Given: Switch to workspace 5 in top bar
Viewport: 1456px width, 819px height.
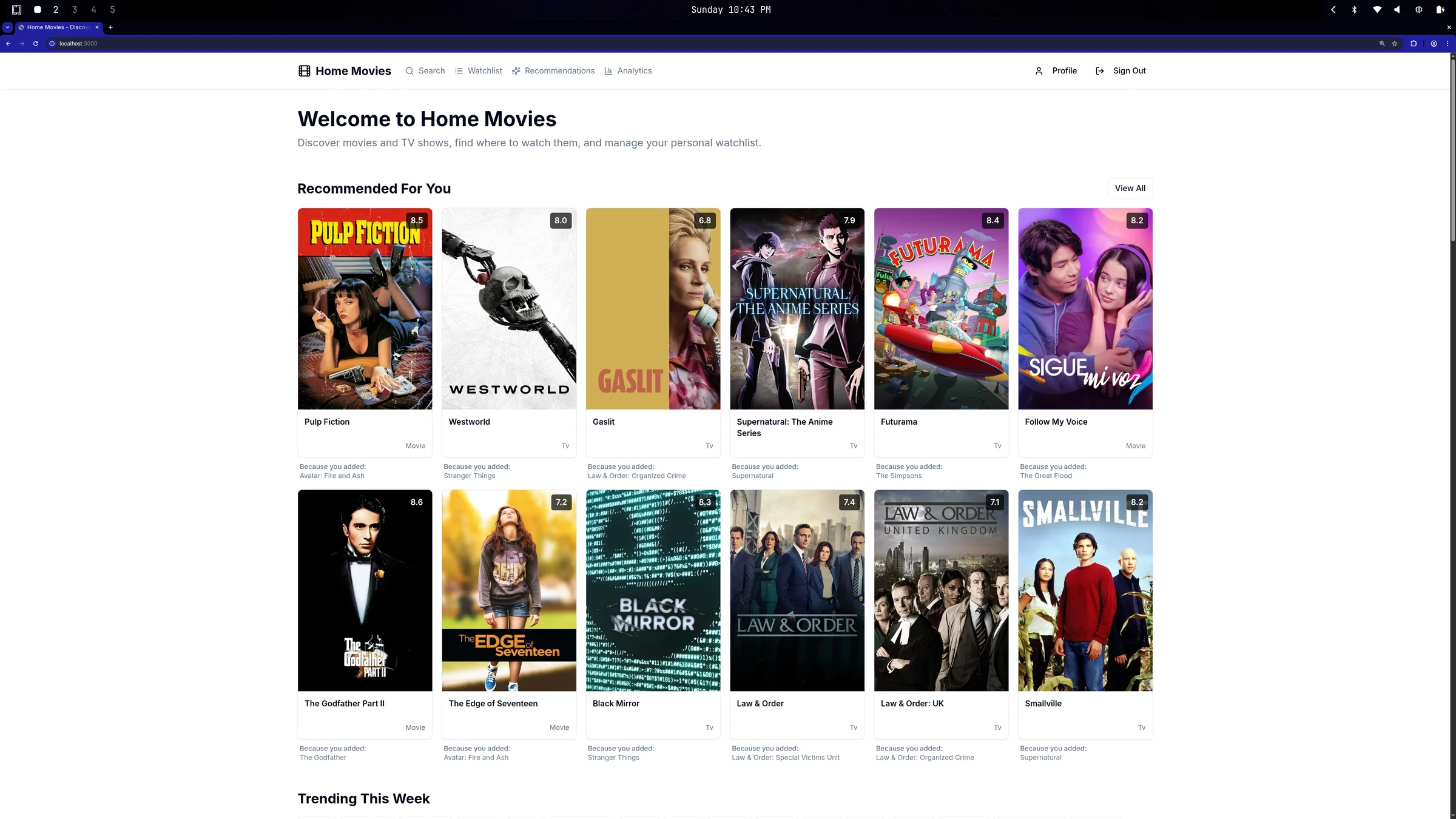Looking at the screenshot, I should tap(112, 10).
